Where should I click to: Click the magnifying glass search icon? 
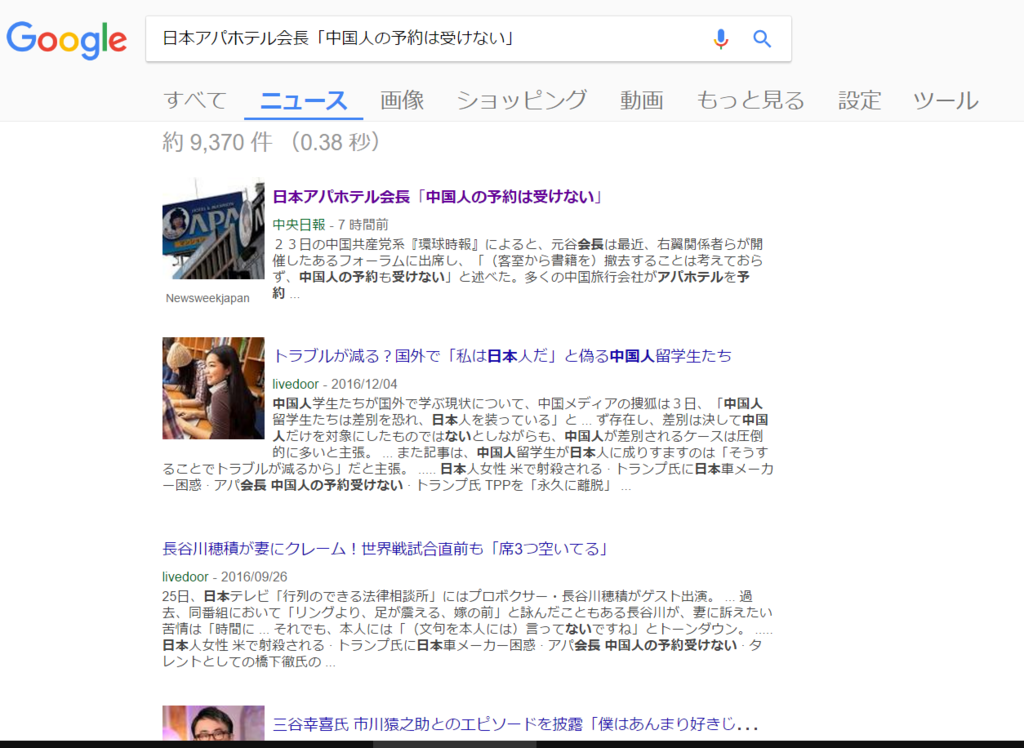click(762, 38)
